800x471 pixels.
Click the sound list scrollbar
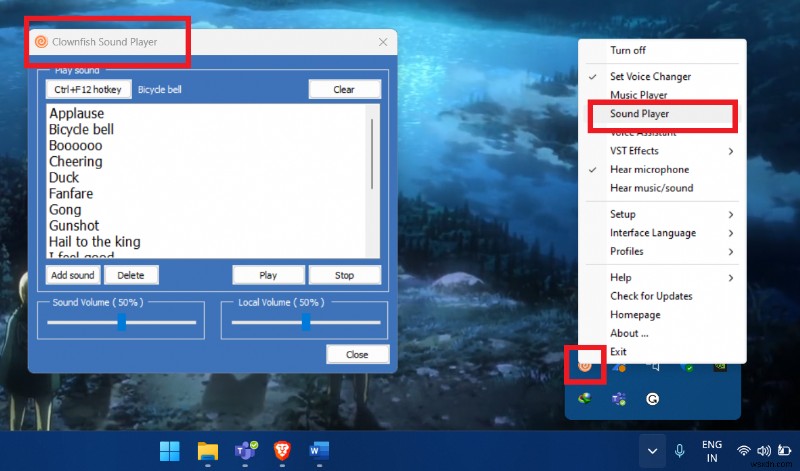point(372,154)
